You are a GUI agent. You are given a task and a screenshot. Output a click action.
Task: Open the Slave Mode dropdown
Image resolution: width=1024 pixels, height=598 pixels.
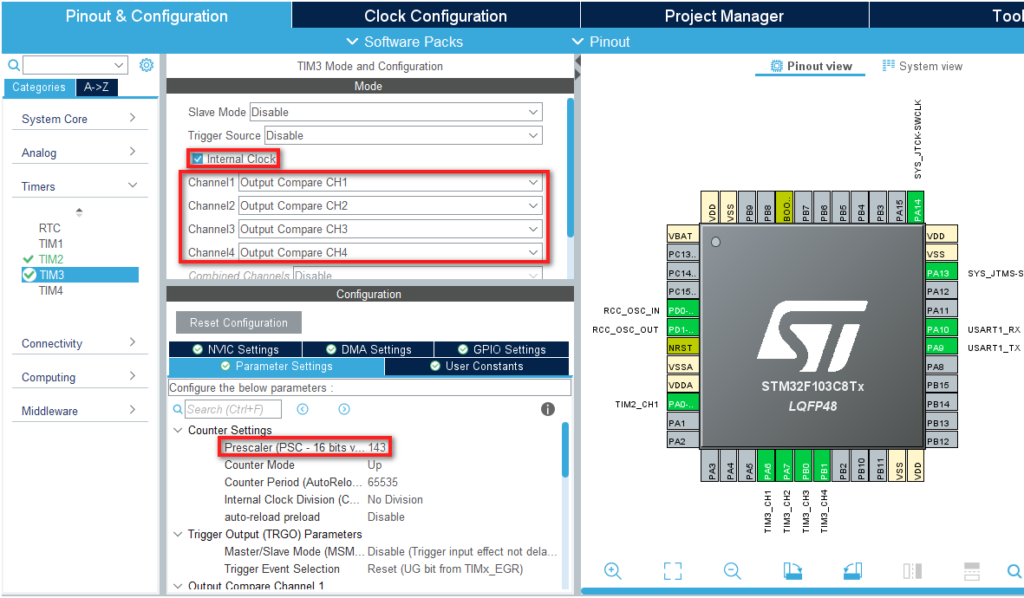tap(395, 112)
